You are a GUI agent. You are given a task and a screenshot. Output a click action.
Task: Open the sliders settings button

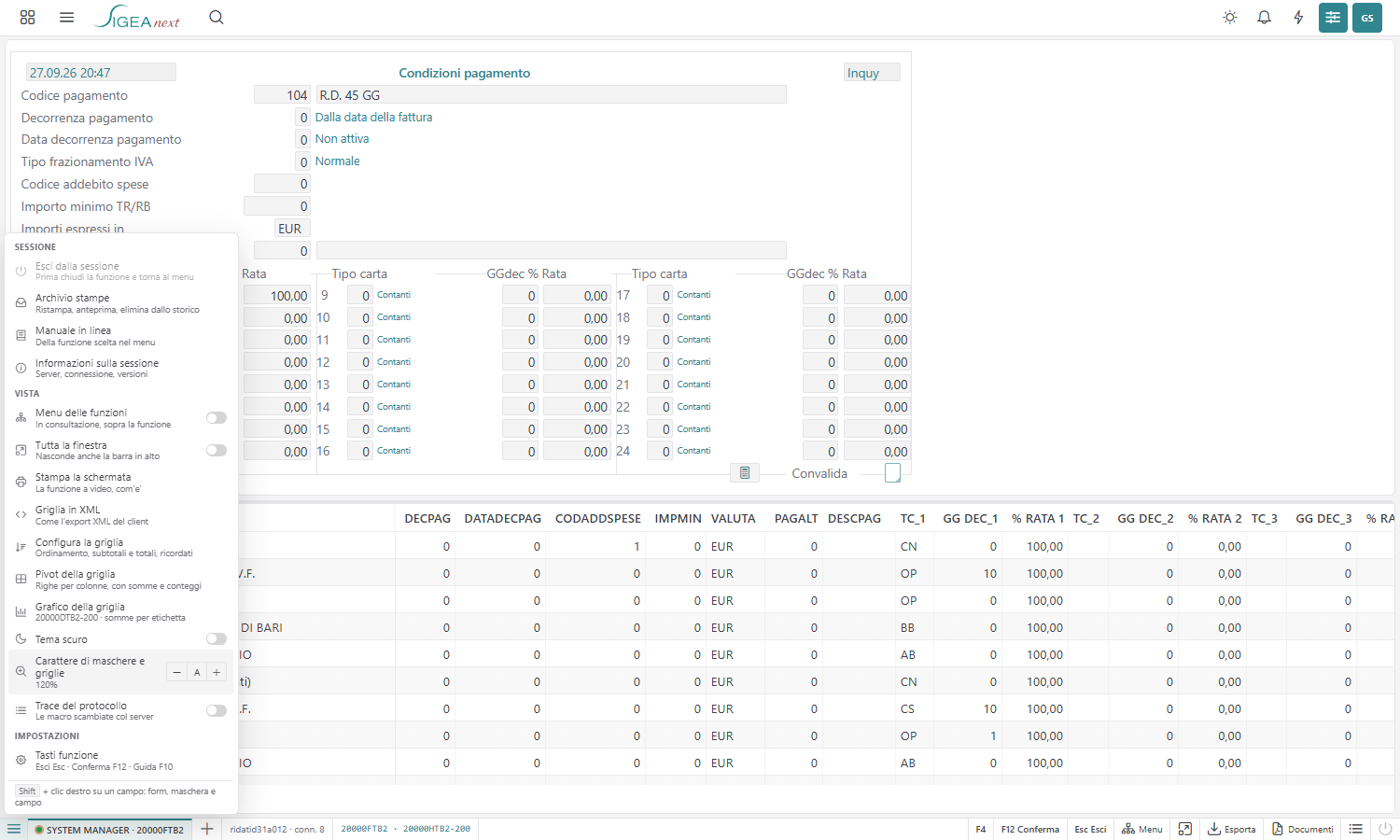1333,18
